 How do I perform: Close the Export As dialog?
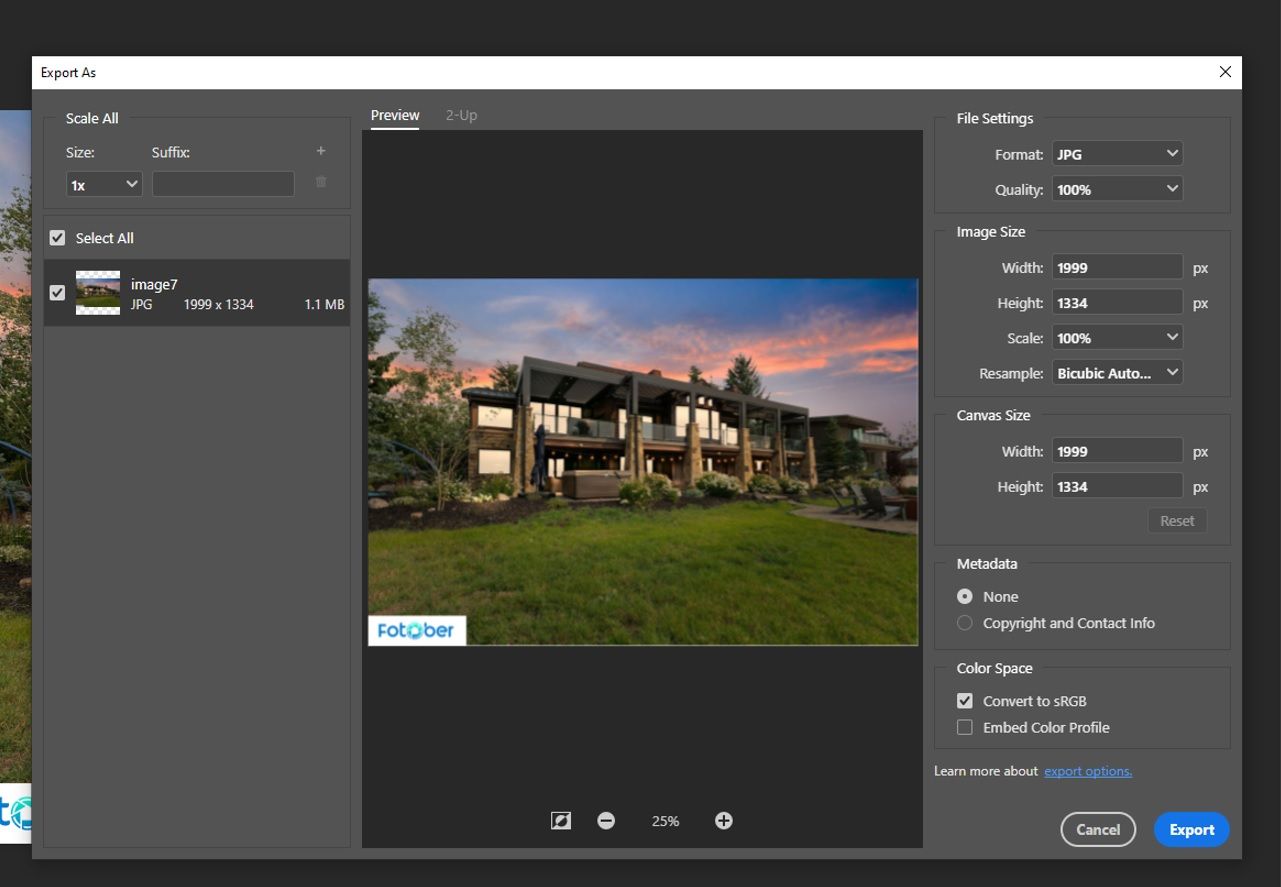(1225, 72)
